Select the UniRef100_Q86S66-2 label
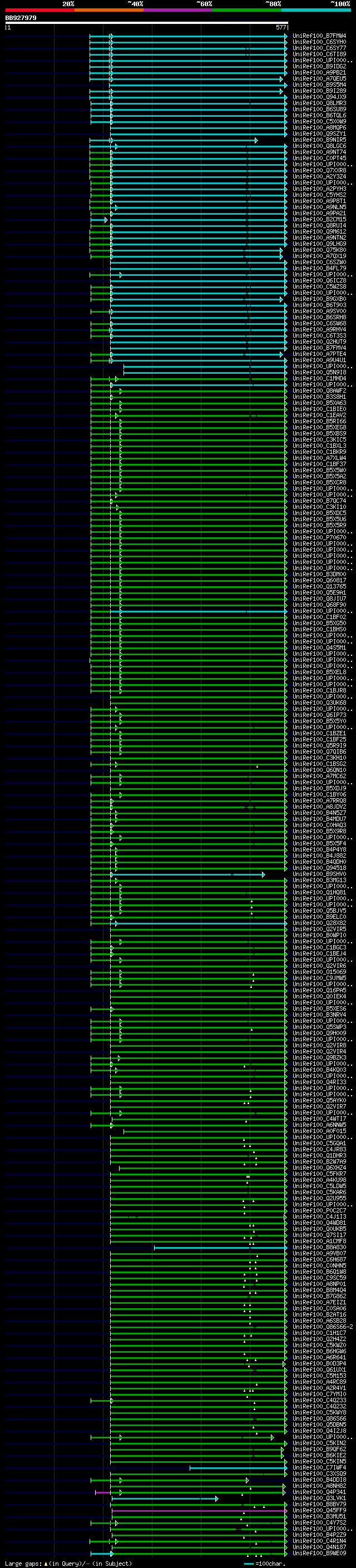This screenshot has width=356, height=1568. (x=323, y=1328)
